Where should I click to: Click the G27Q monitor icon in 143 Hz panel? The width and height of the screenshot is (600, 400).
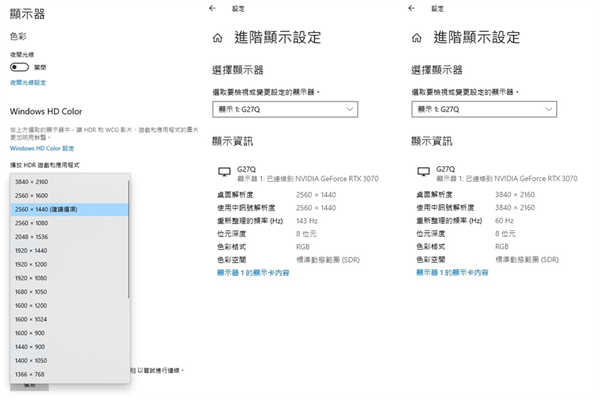pyautogui.click(x=224, y=172)
